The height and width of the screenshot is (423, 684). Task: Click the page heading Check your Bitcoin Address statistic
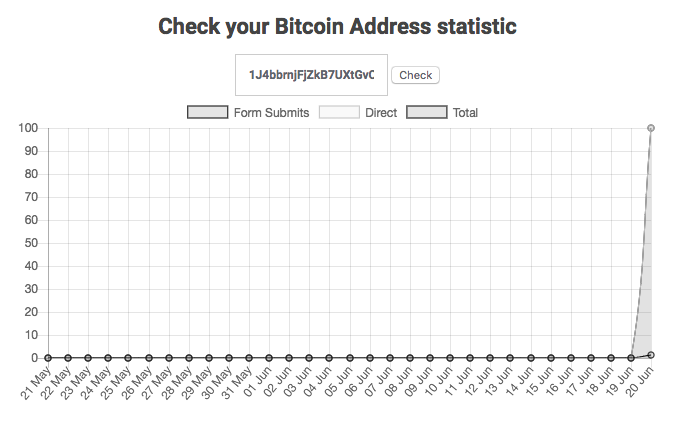pos(337,26)
